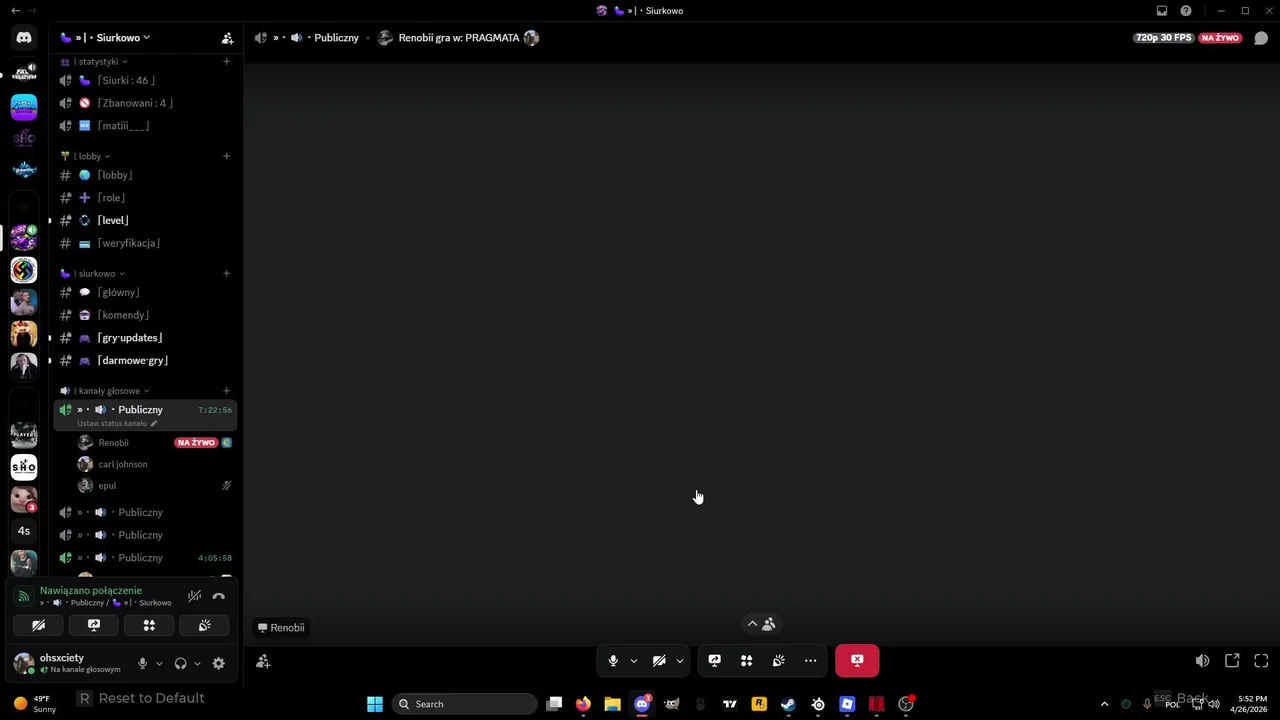This screenshot has width=1280, height=720.
Task: Open the weryfikacja text channel
Action: (x=146, y=243)
